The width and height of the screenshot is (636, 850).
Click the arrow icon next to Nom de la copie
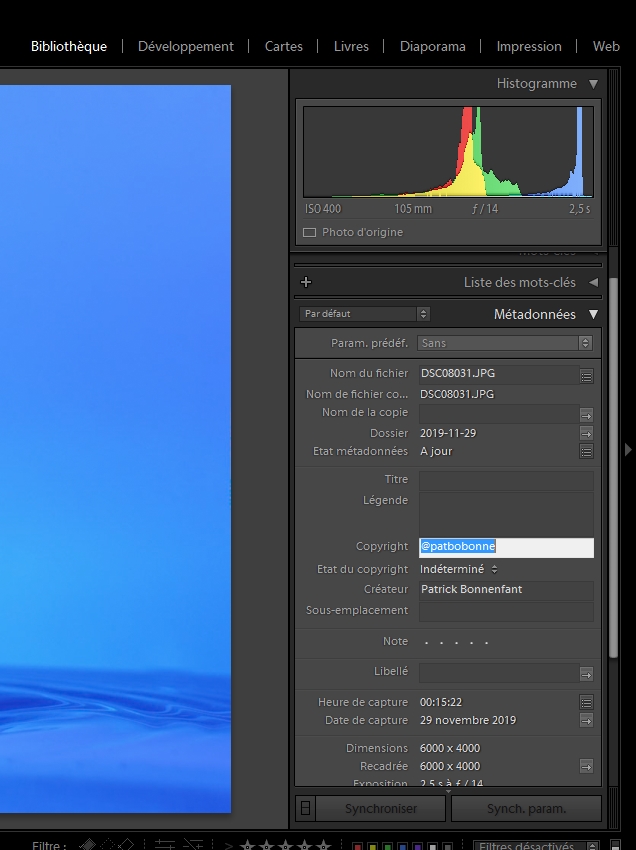pyautogui.click(x=586, y=413)
